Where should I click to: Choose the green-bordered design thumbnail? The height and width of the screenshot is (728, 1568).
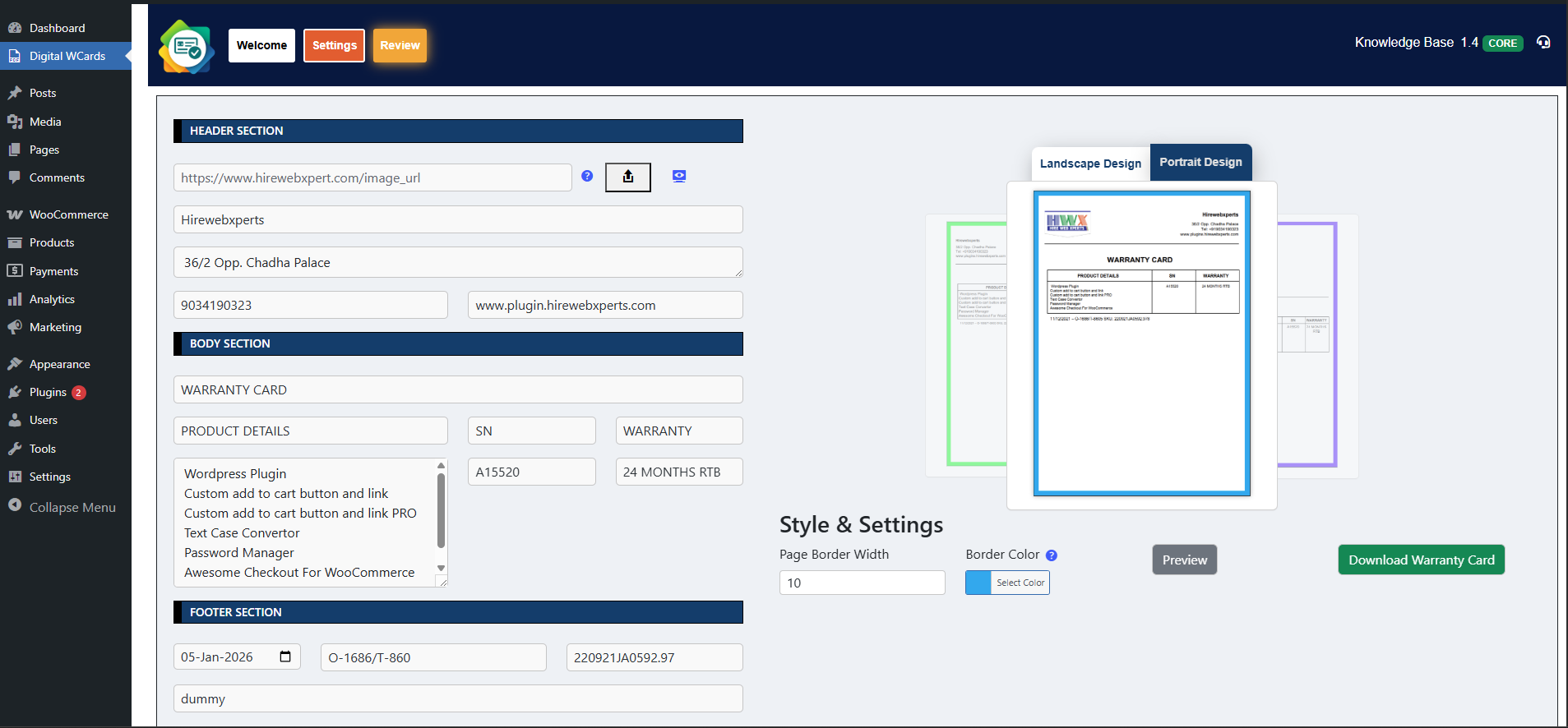[x=976, y=343]
